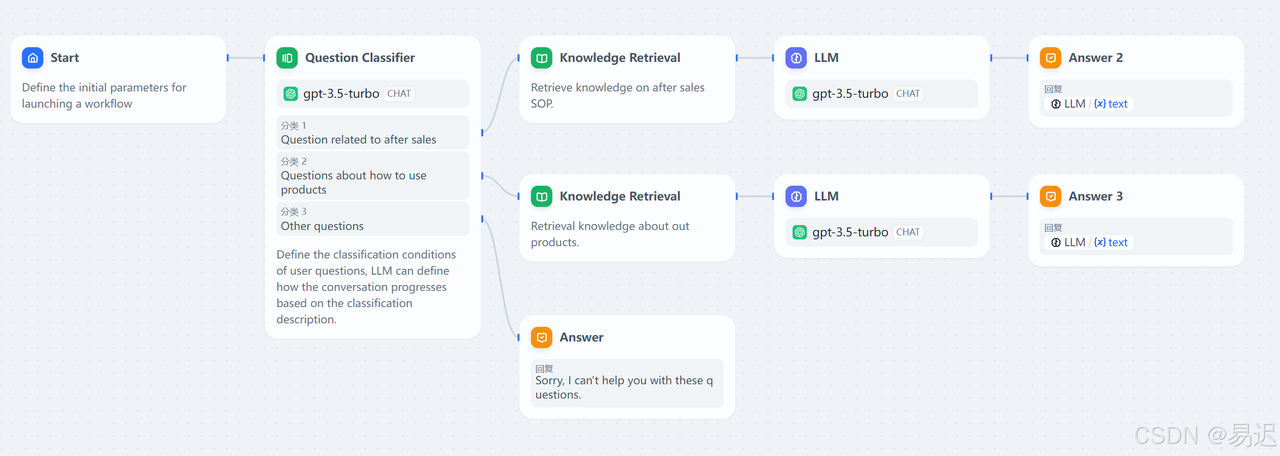Click the 'Sorry, I can't help you' reply field
Viewport: 1280px width, 456px height.
coord(627,383)
